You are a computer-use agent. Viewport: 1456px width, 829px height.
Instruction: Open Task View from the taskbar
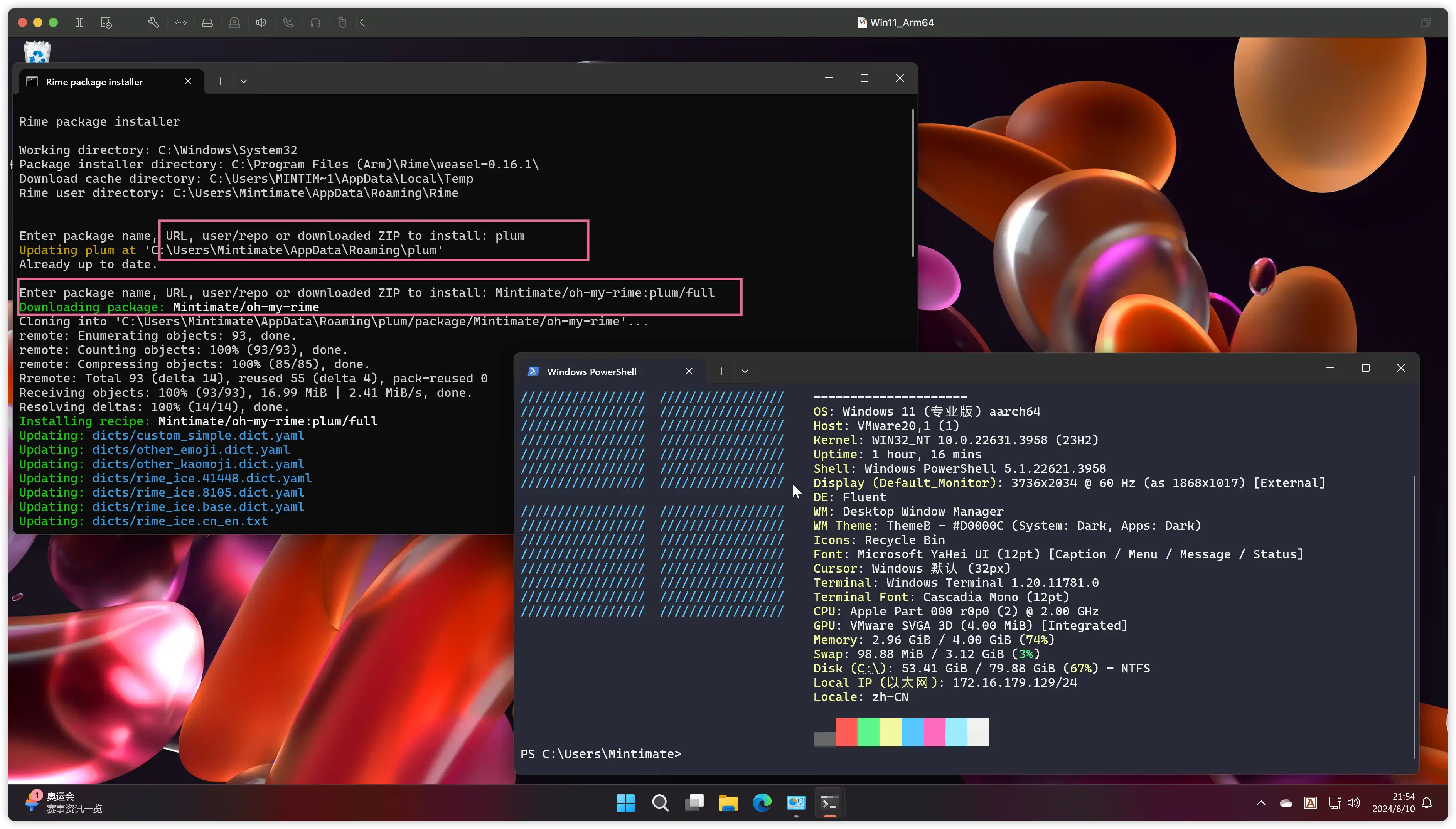(694, 803)
